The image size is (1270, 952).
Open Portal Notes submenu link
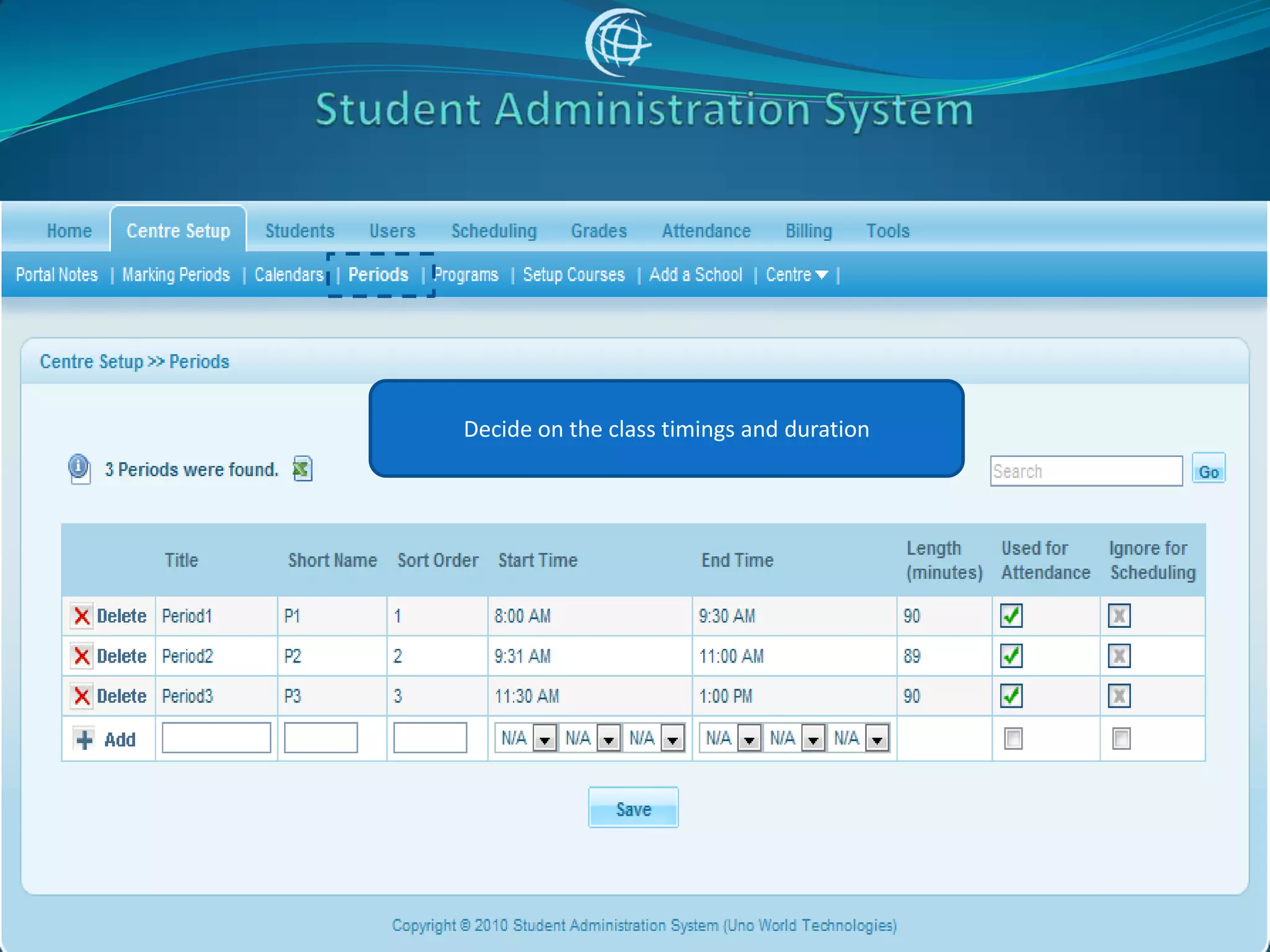pos(57,275)
